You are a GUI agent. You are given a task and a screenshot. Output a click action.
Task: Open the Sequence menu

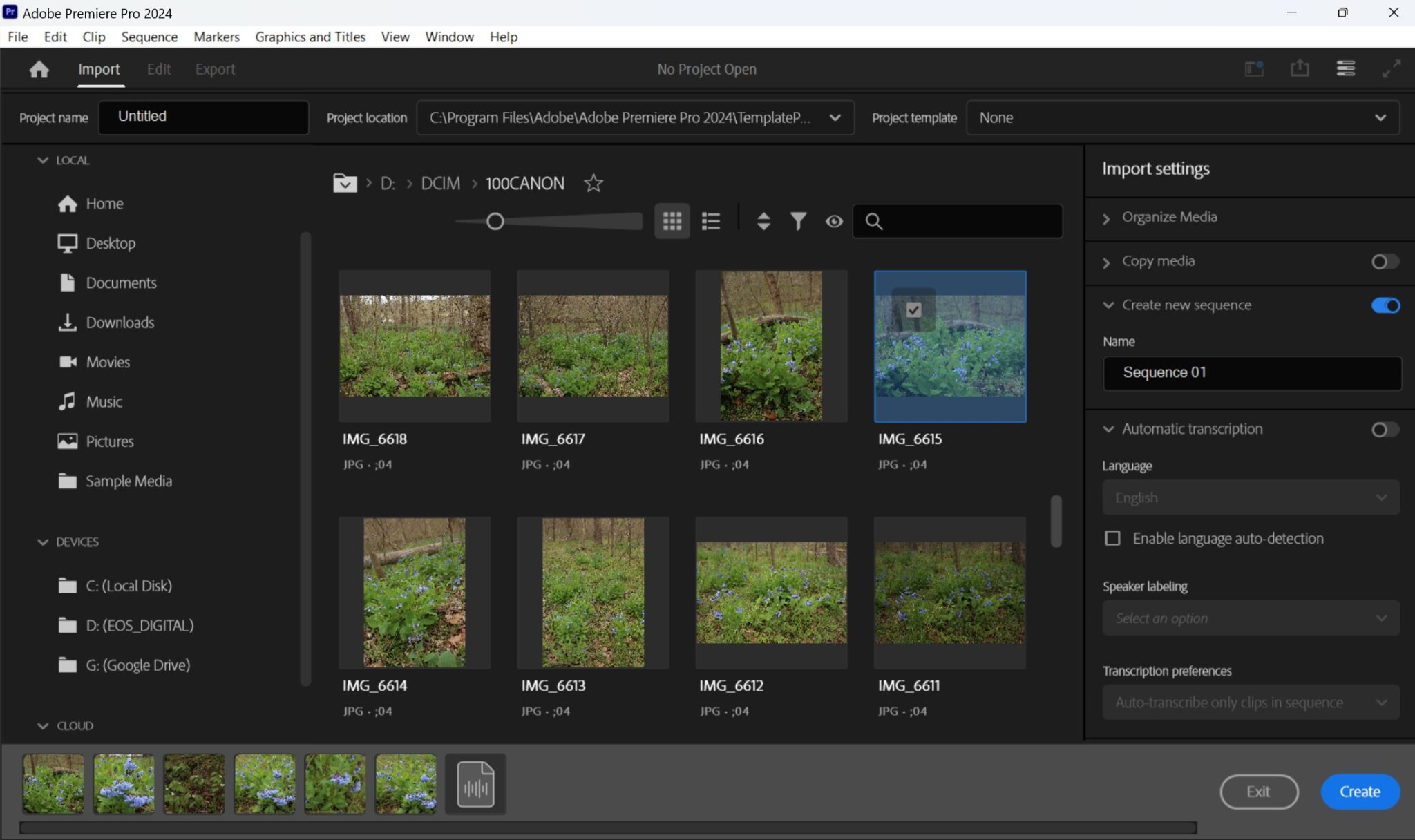coord(149,37)
